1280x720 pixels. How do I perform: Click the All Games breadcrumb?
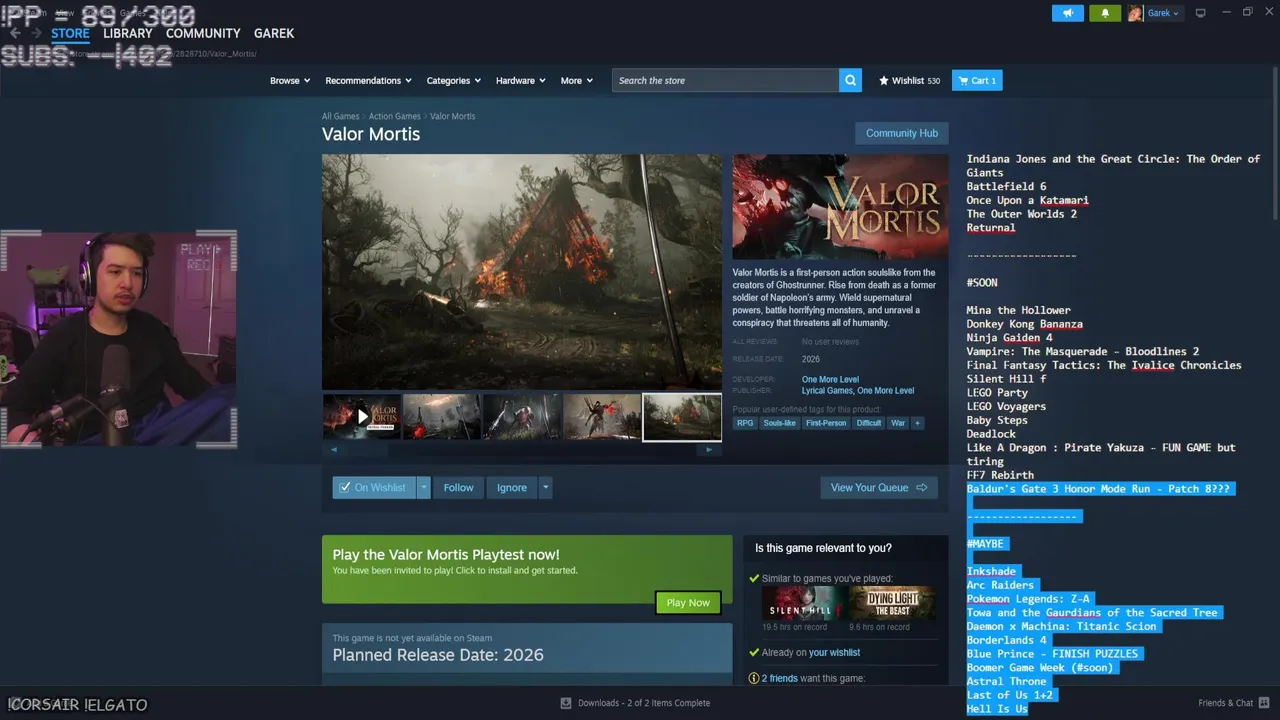click(340, 116)
